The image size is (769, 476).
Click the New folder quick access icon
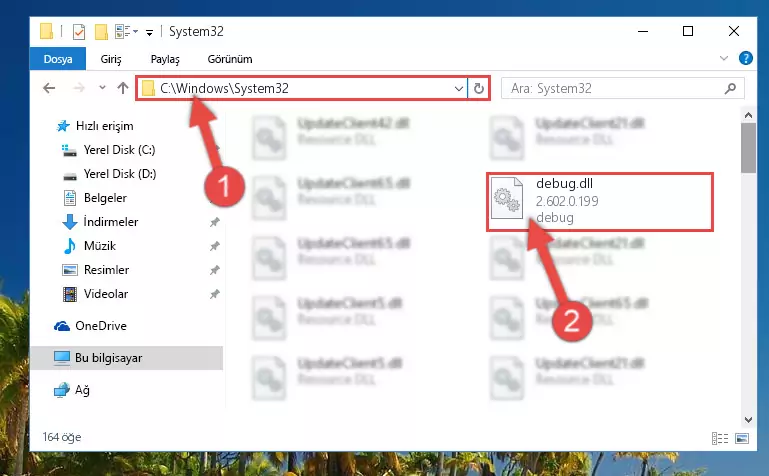pos(101,32)
